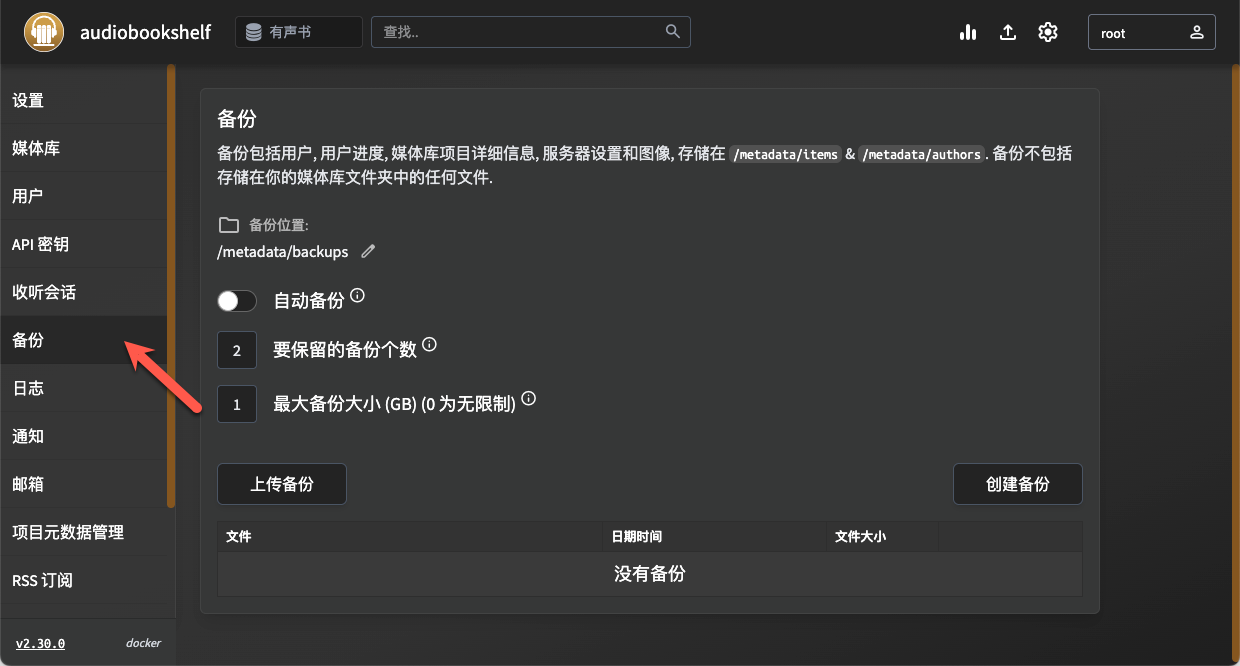Image resolution: width=1240 pixels, height=666 pixels.
Task: Click the docker label in footer
Action: (x=143, y=643)
